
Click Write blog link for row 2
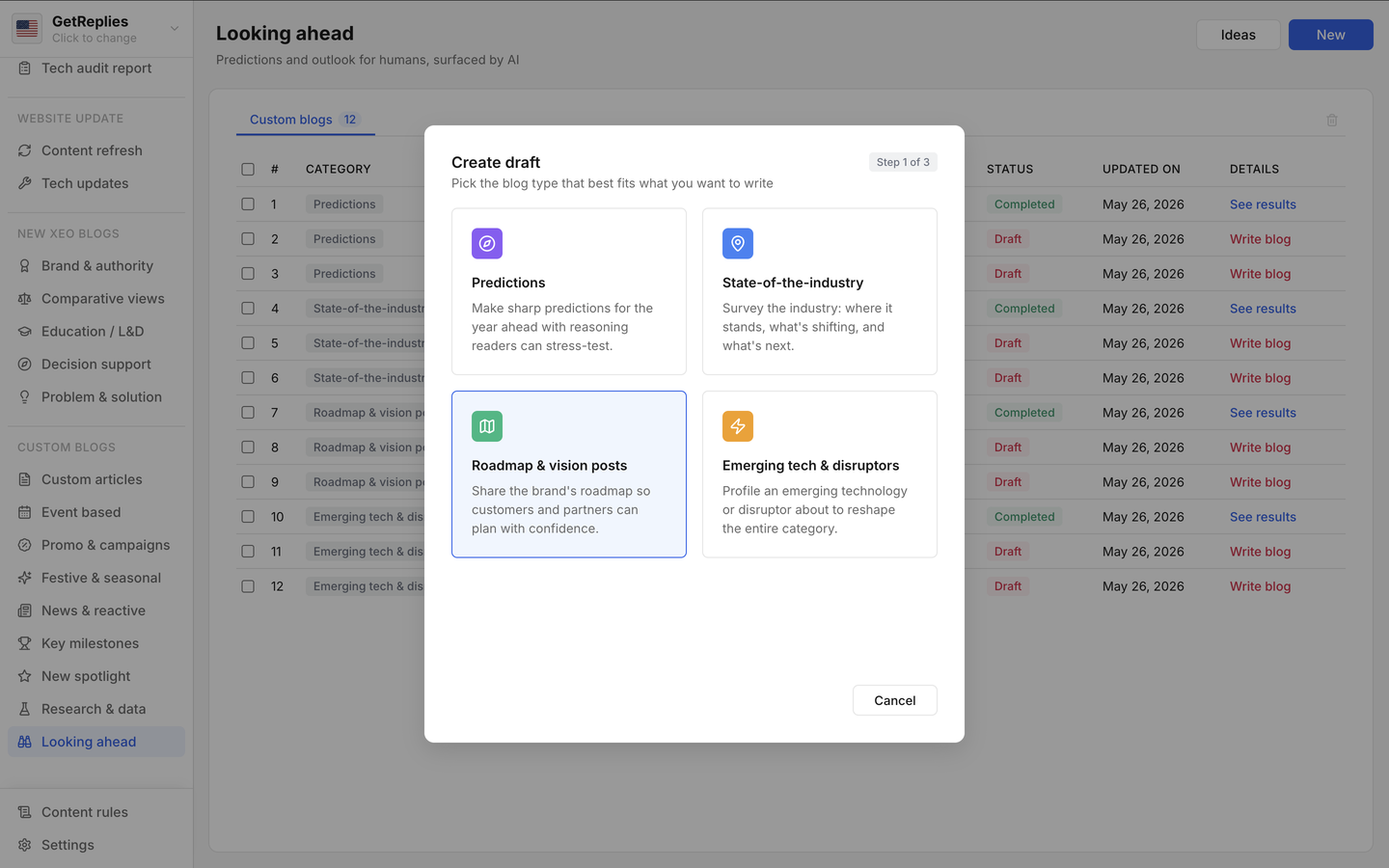click(x=1260, y=239)
